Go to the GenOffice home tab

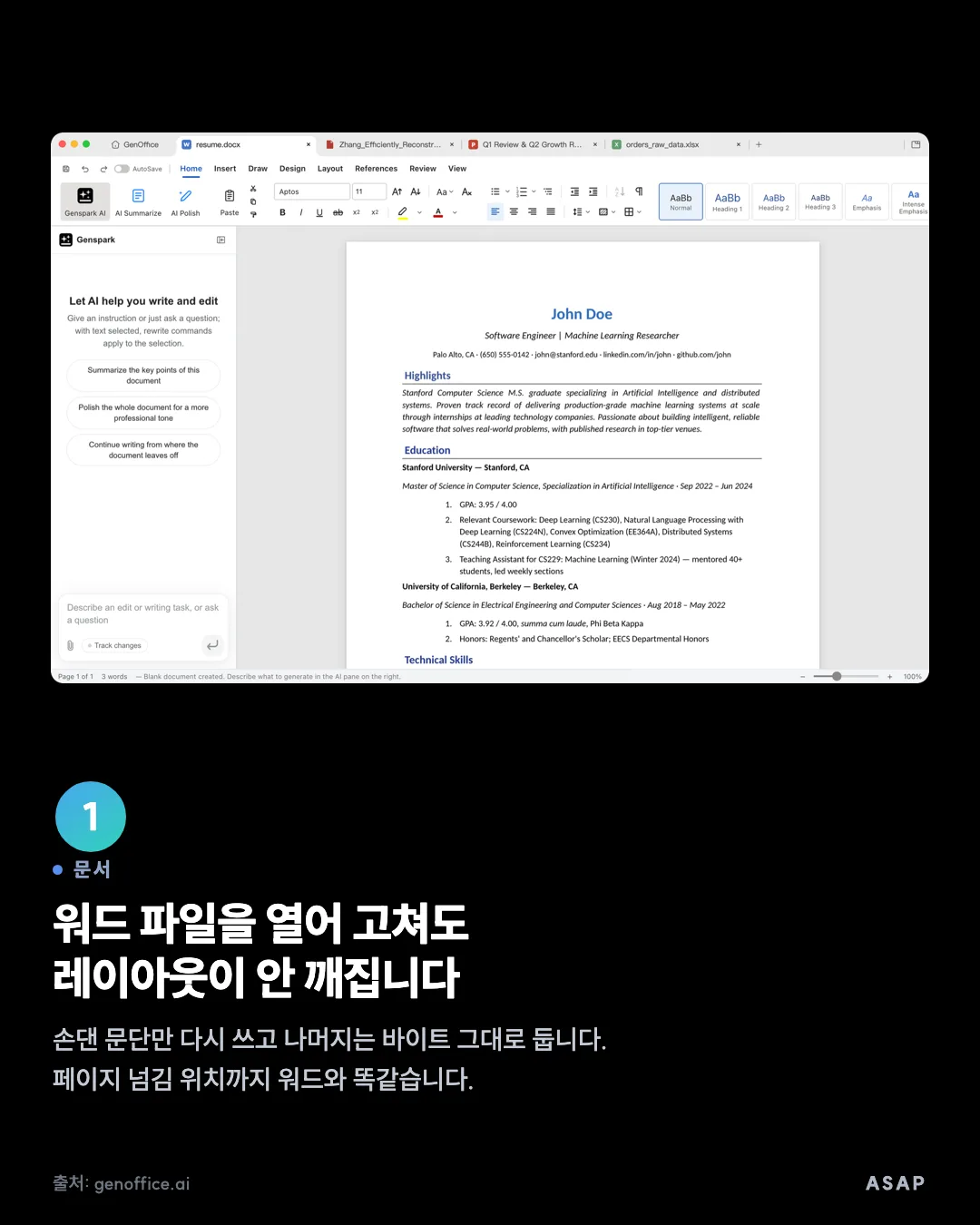tap(135, 144)
